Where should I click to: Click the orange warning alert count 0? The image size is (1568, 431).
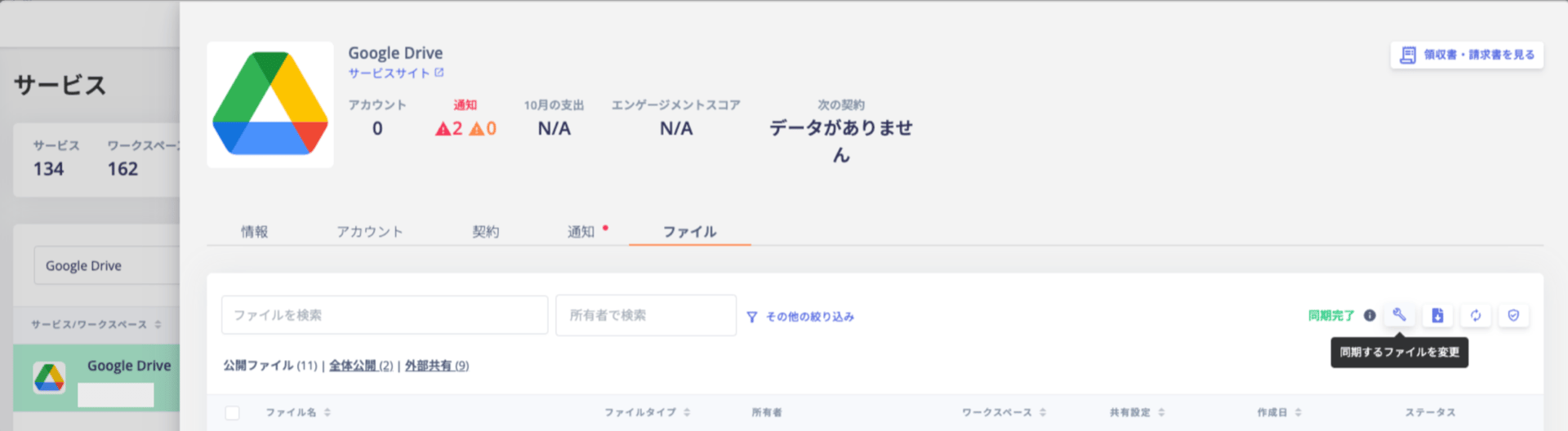pos(483,128)
